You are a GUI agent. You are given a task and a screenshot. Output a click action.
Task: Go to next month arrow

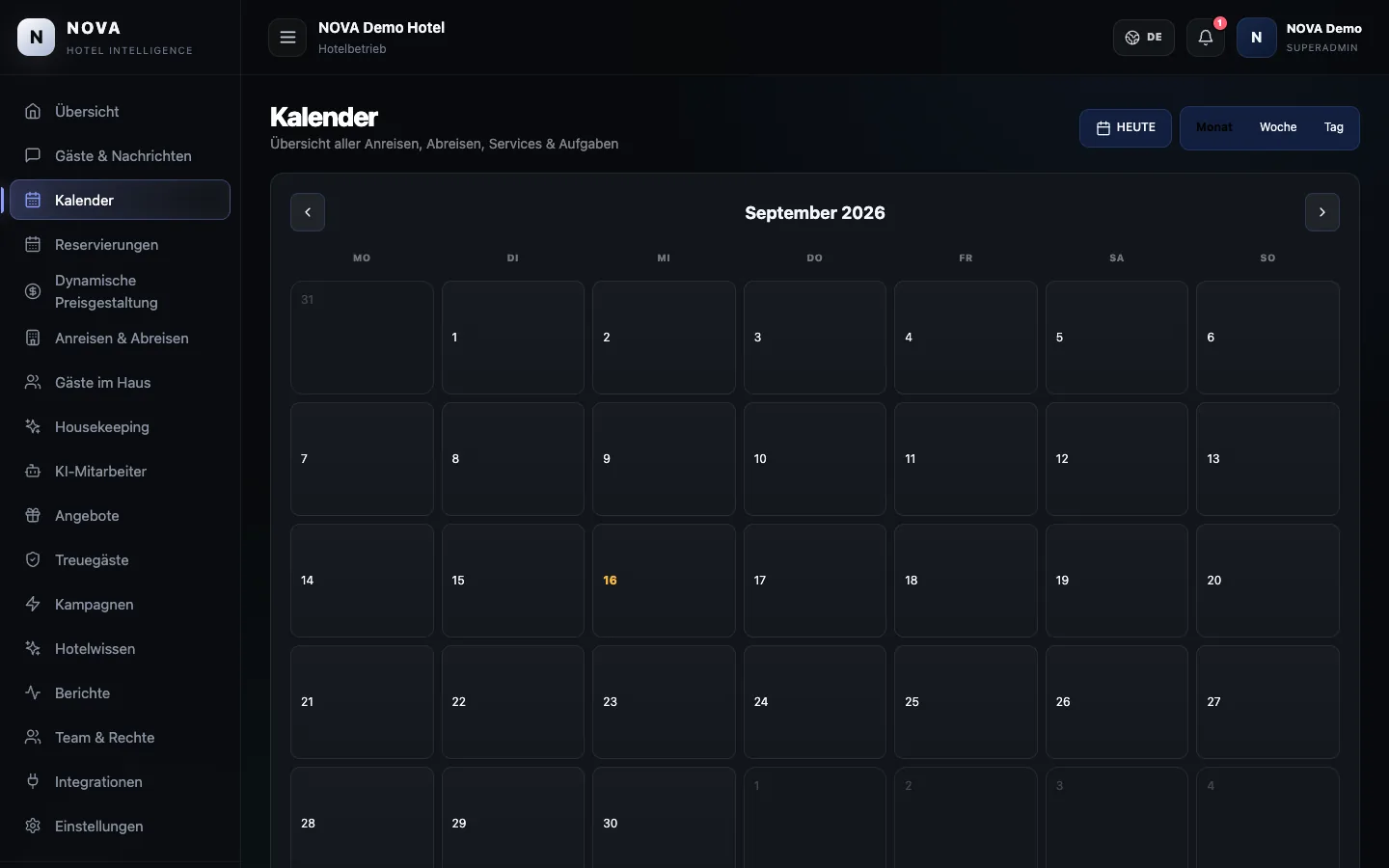tap(1322, 212)
